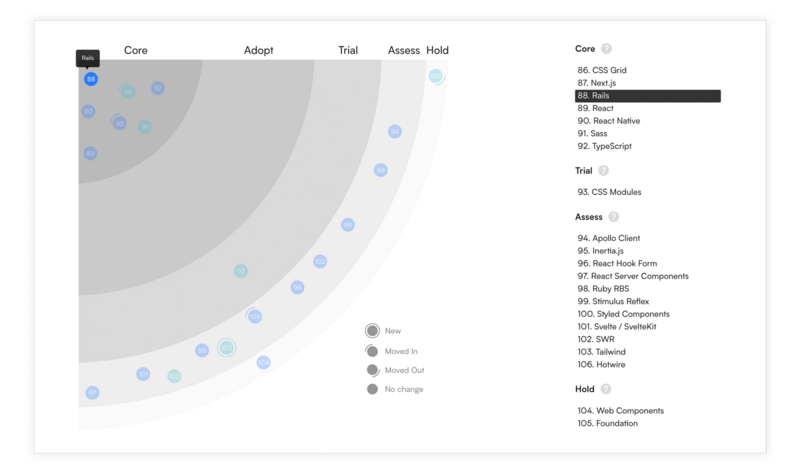
Task: Select radar blip 97
Action: [92, 392]
